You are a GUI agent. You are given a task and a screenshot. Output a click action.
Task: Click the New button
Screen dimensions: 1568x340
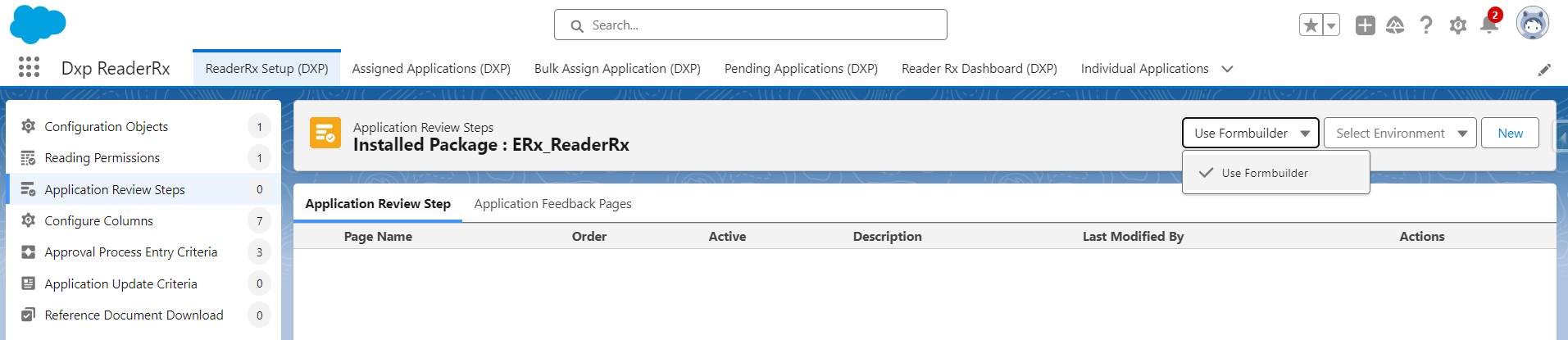(1510, 133)
